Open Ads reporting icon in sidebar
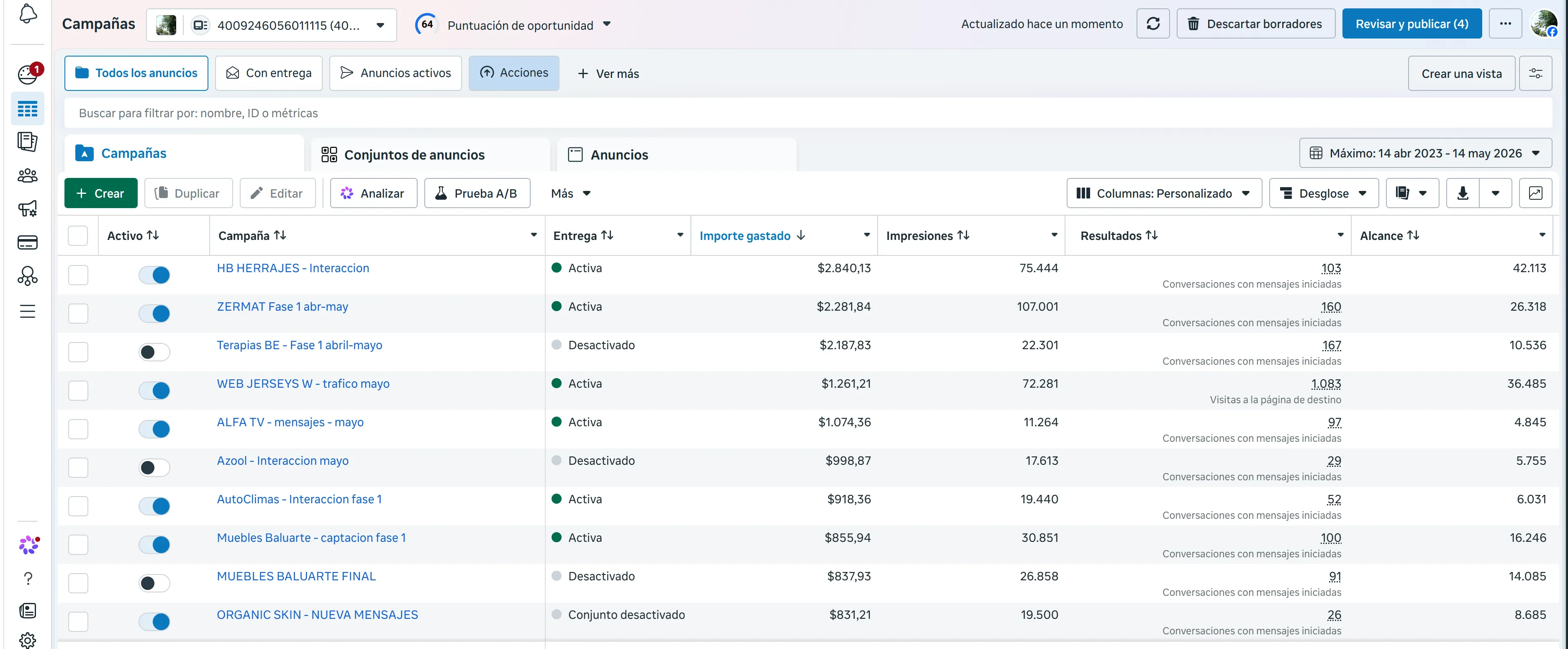 (27, 142)
